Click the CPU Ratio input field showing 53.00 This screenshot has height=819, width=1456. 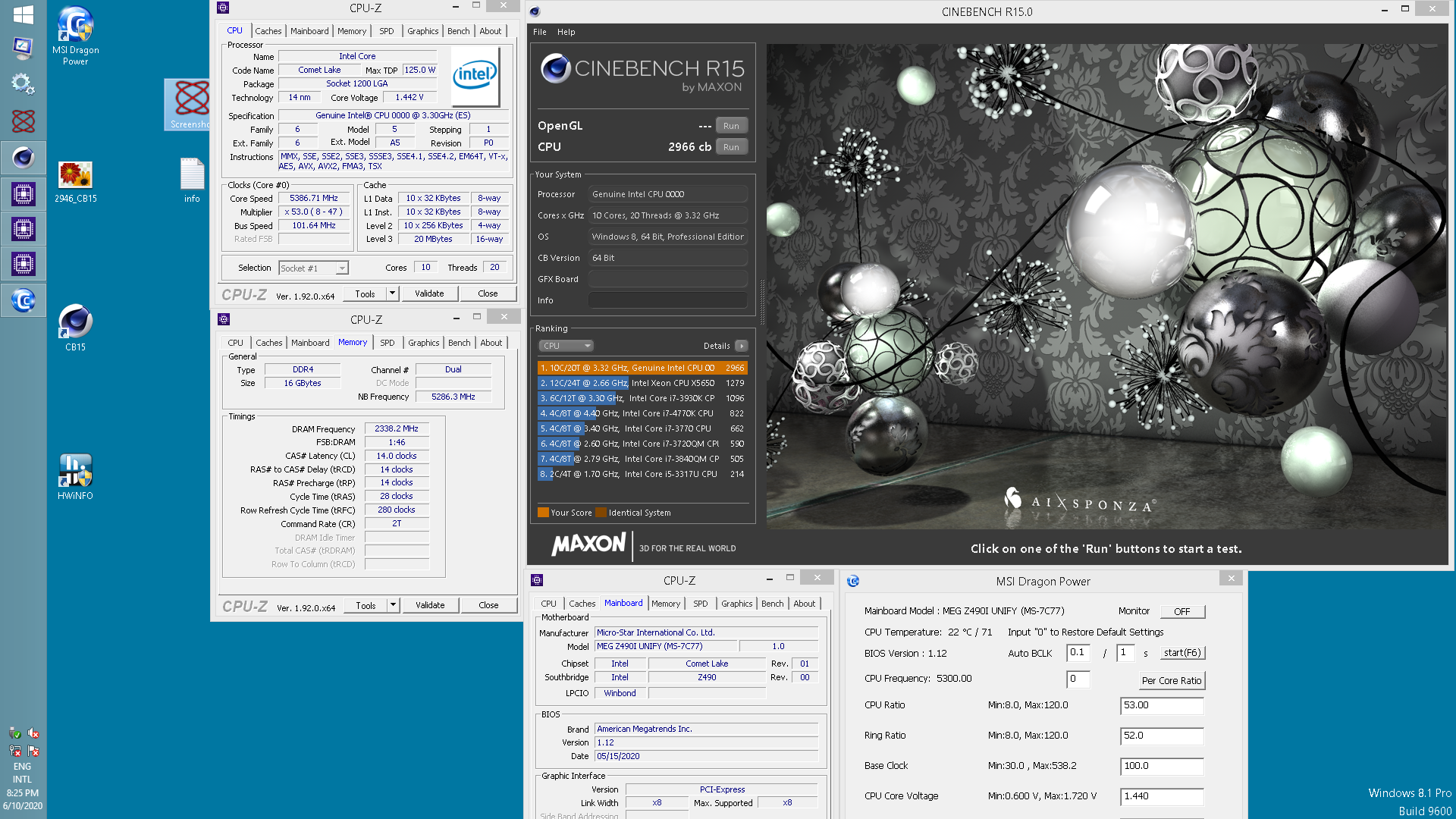1162,705
